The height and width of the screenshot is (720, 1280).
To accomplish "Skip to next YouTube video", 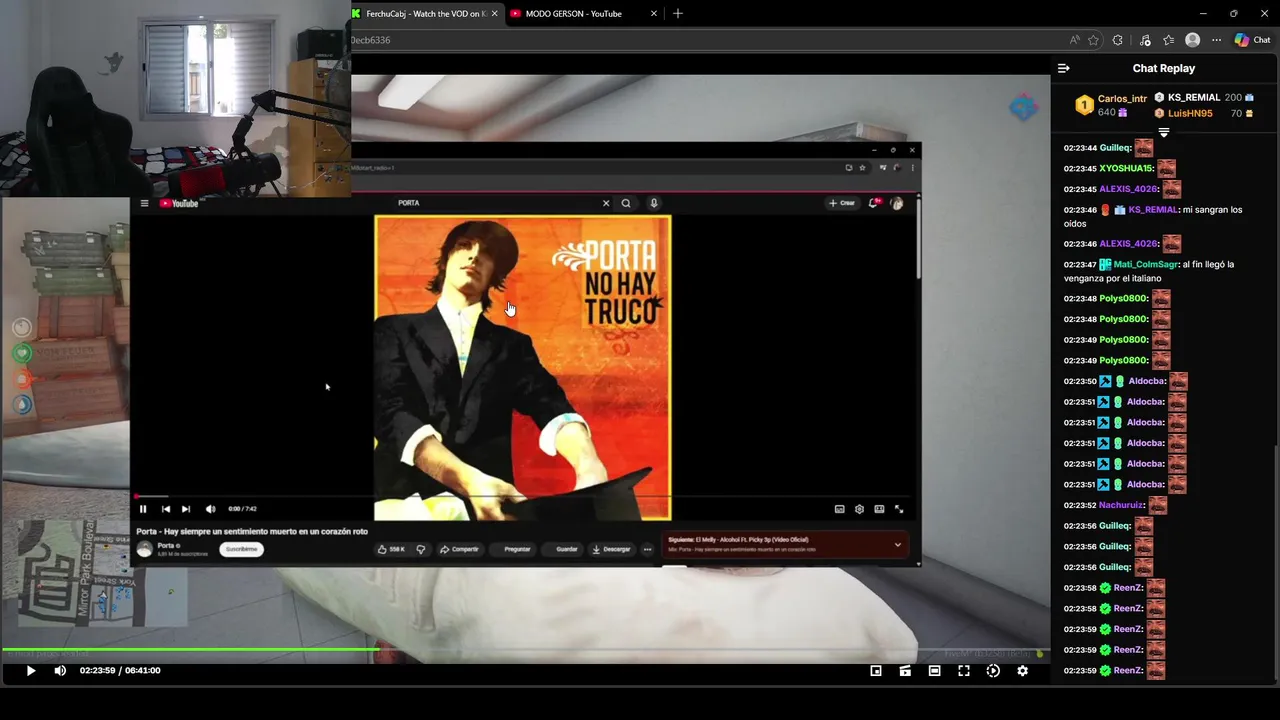I will [x=186, y=509].
